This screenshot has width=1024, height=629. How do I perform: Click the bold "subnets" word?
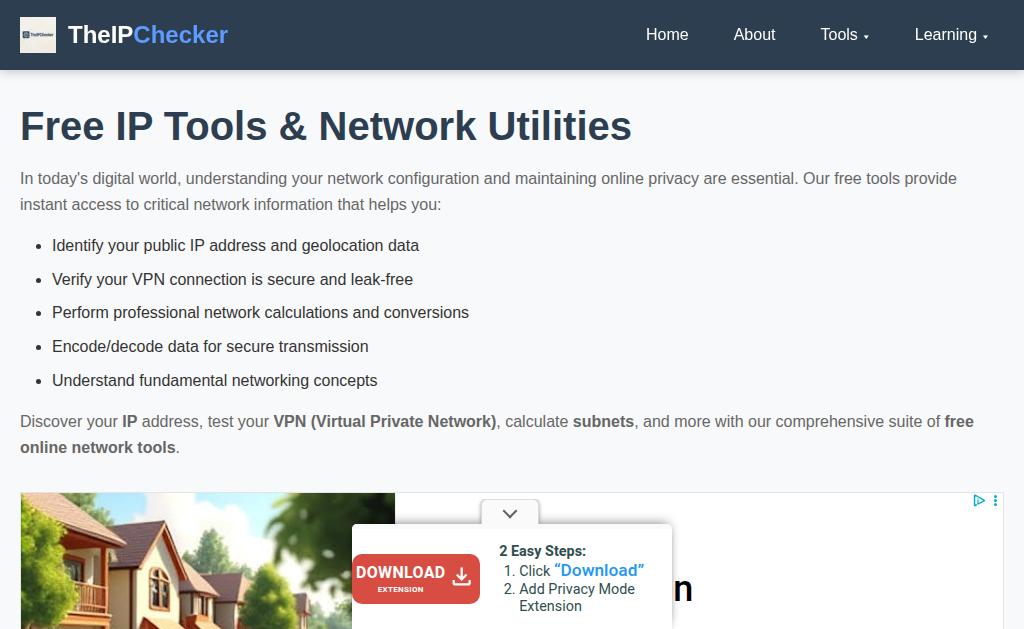click(603, 422)
